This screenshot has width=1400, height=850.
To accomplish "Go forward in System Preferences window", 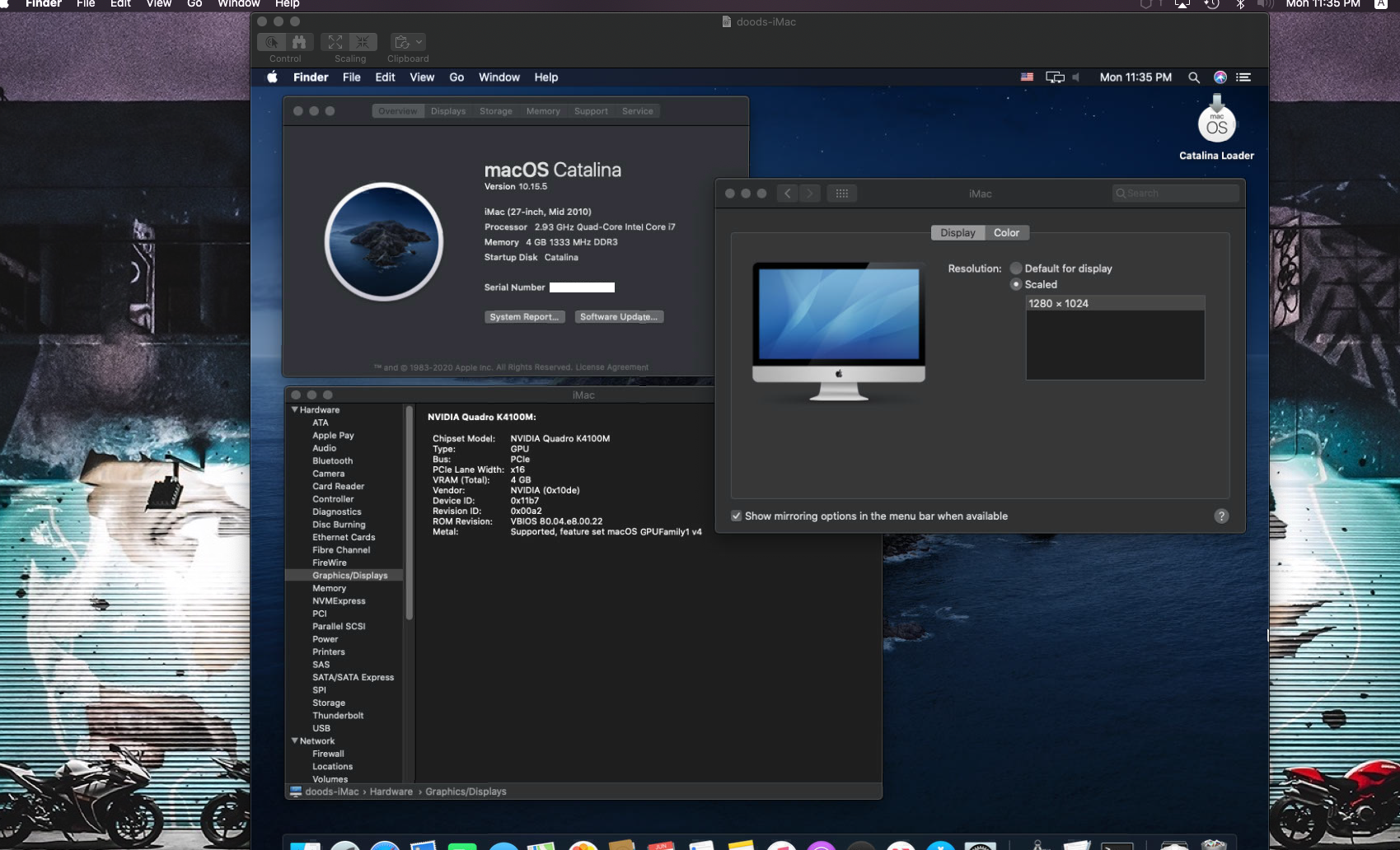I will click(x=810, y=194).
